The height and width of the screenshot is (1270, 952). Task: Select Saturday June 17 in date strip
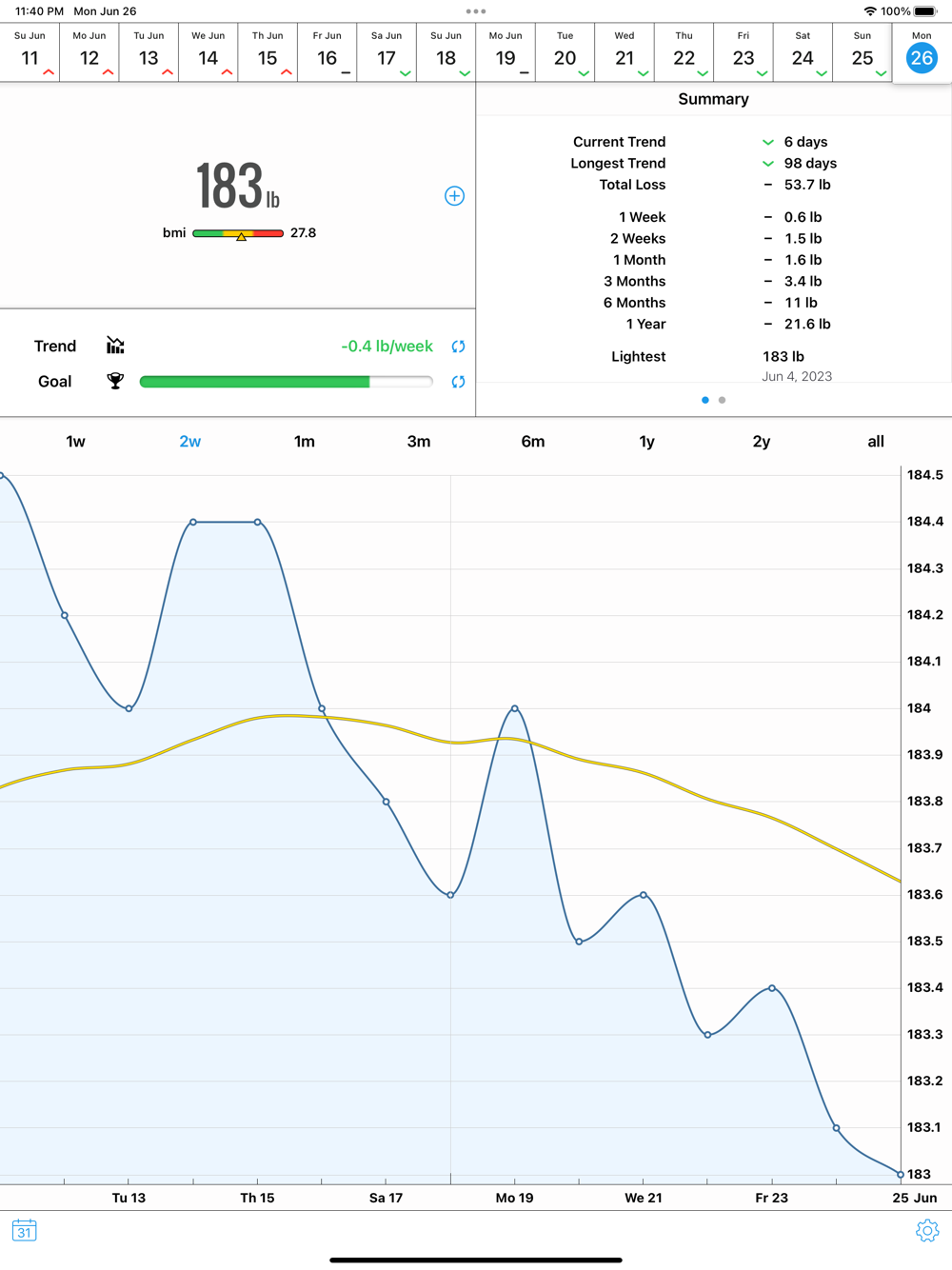coord(387,52)
